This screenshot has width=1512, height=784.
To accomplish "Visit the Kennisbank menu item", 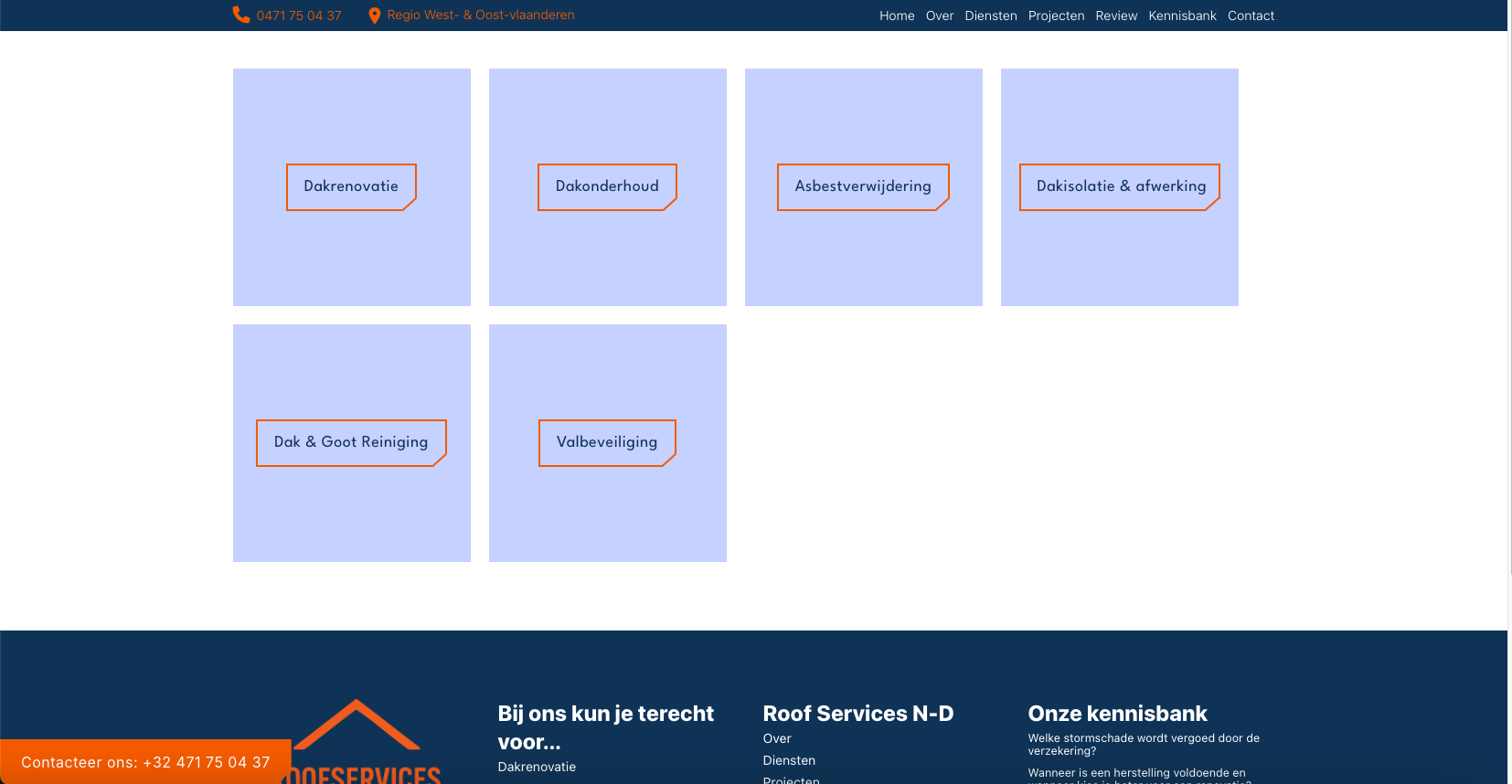I will click(1182, 16).
